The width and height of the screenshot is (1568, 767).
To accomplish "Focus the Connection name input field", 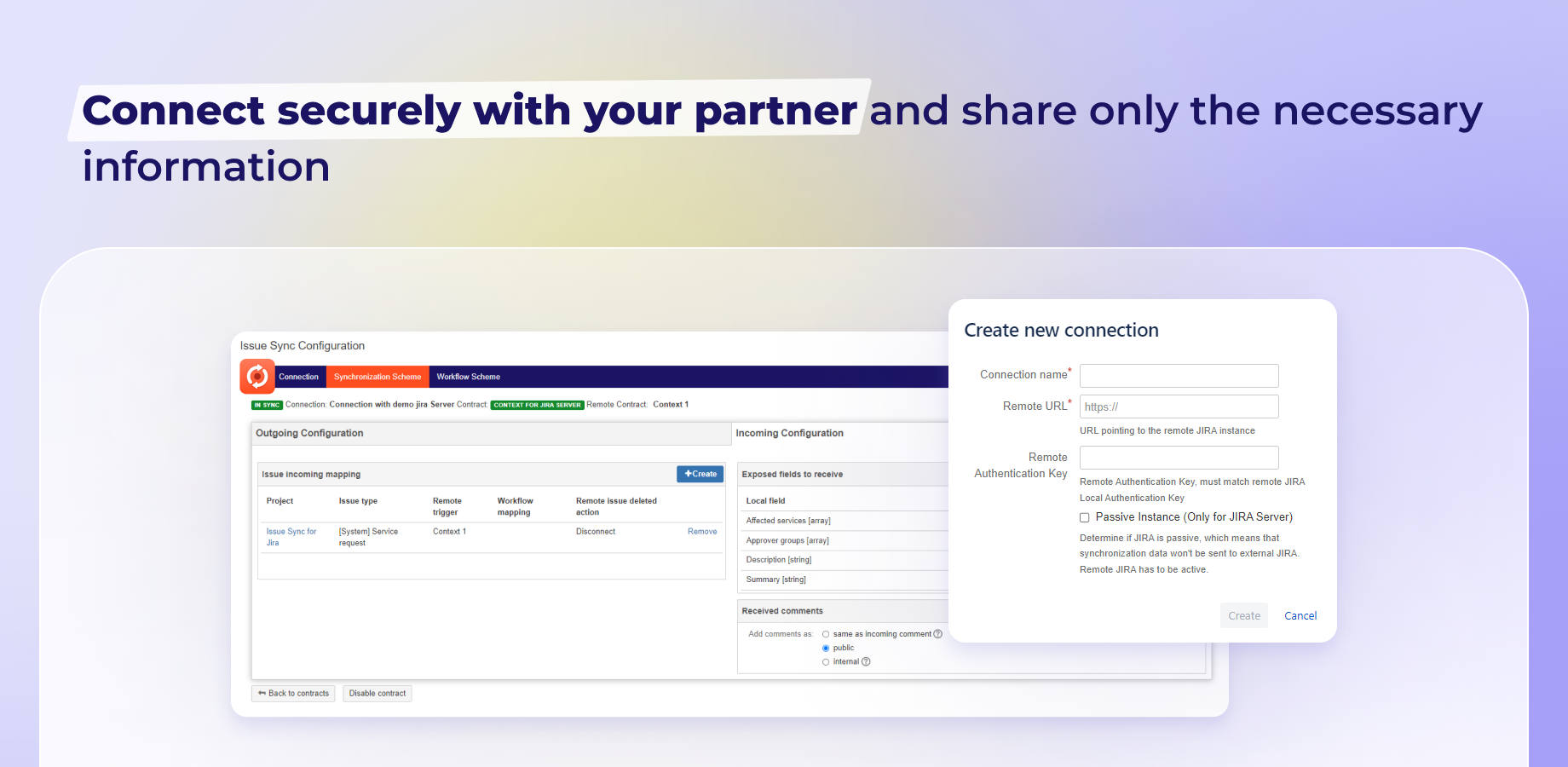I will coord(1179,376).
